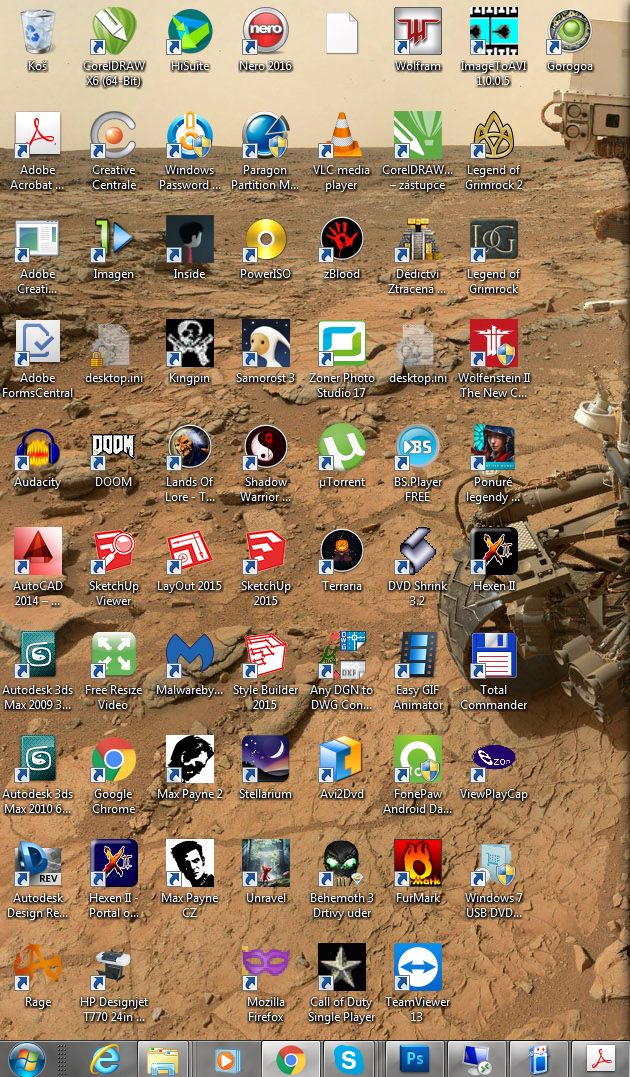
Task: Open Photoshop from the taskbar
Action: point(414,1058)
